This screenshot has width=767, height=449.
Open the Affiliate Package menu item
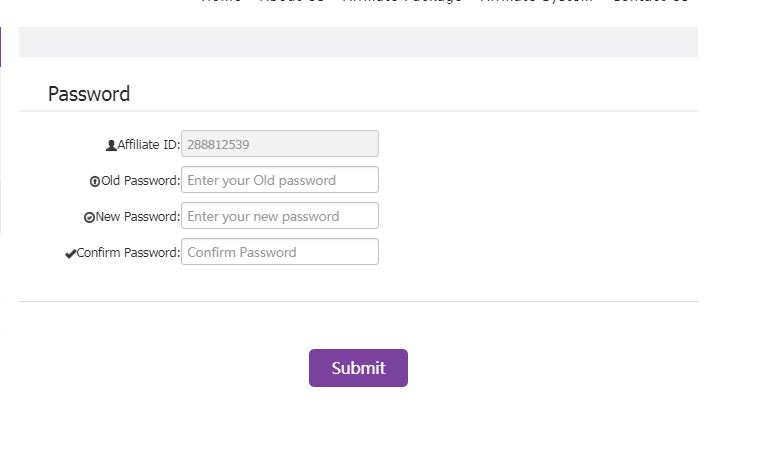401,2
